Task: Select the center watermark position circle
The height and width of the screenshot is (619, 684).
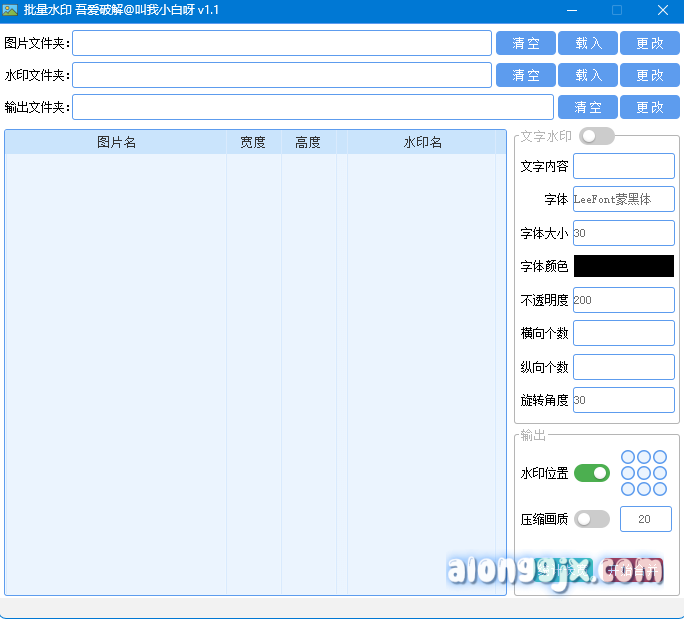Action: [644, 473]
